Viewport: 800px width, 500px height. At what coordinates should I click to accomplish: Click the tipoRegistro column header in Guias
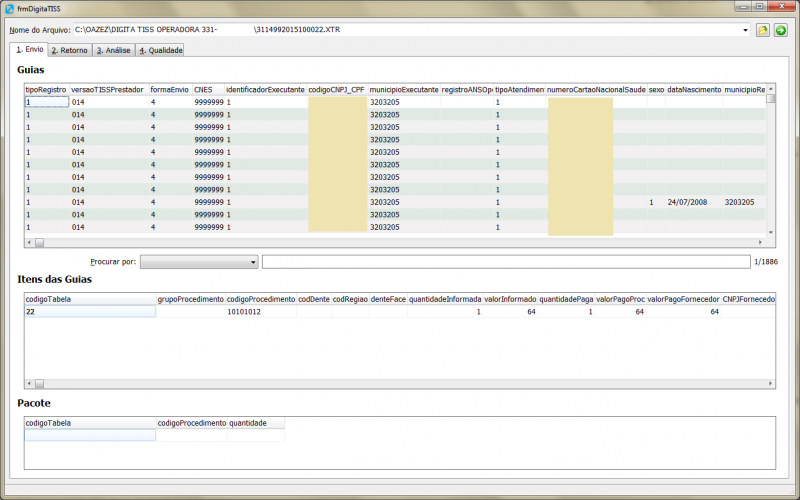tap(46, 90)
